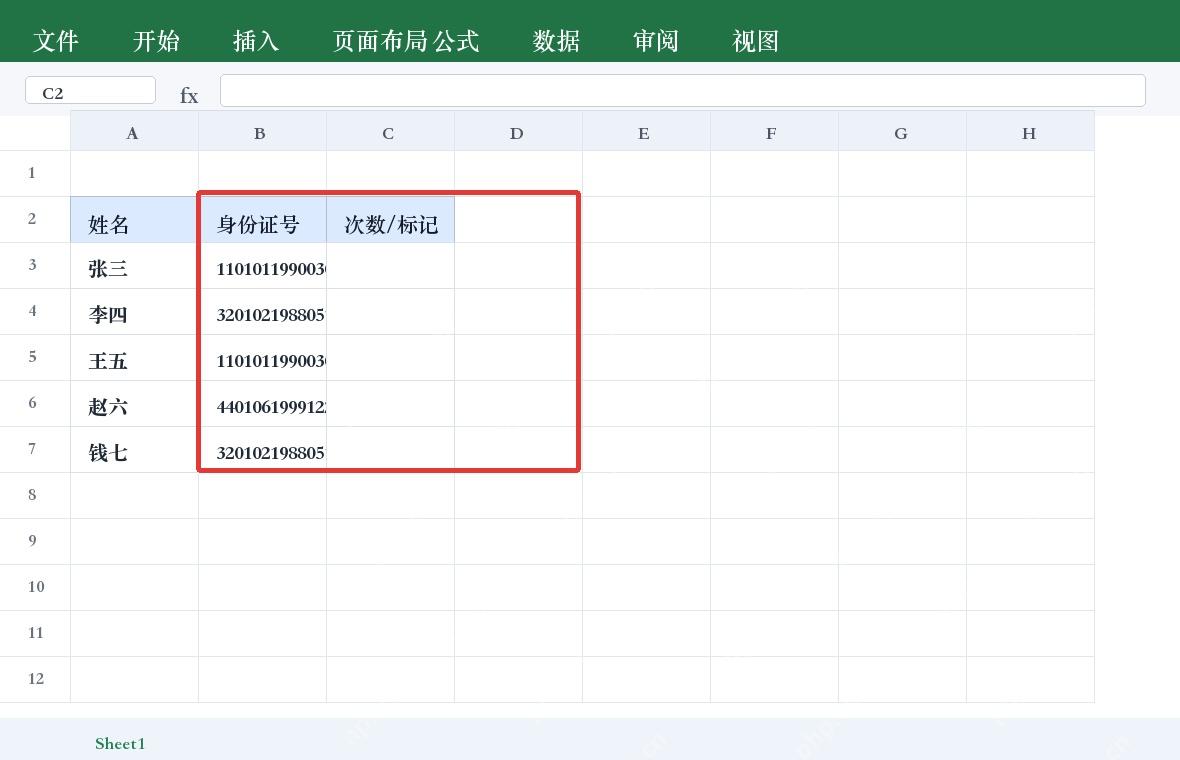Select row 12 header
Image resolution: width=1180 pixels, height=760 pixels.
click(x=35, y=679)
